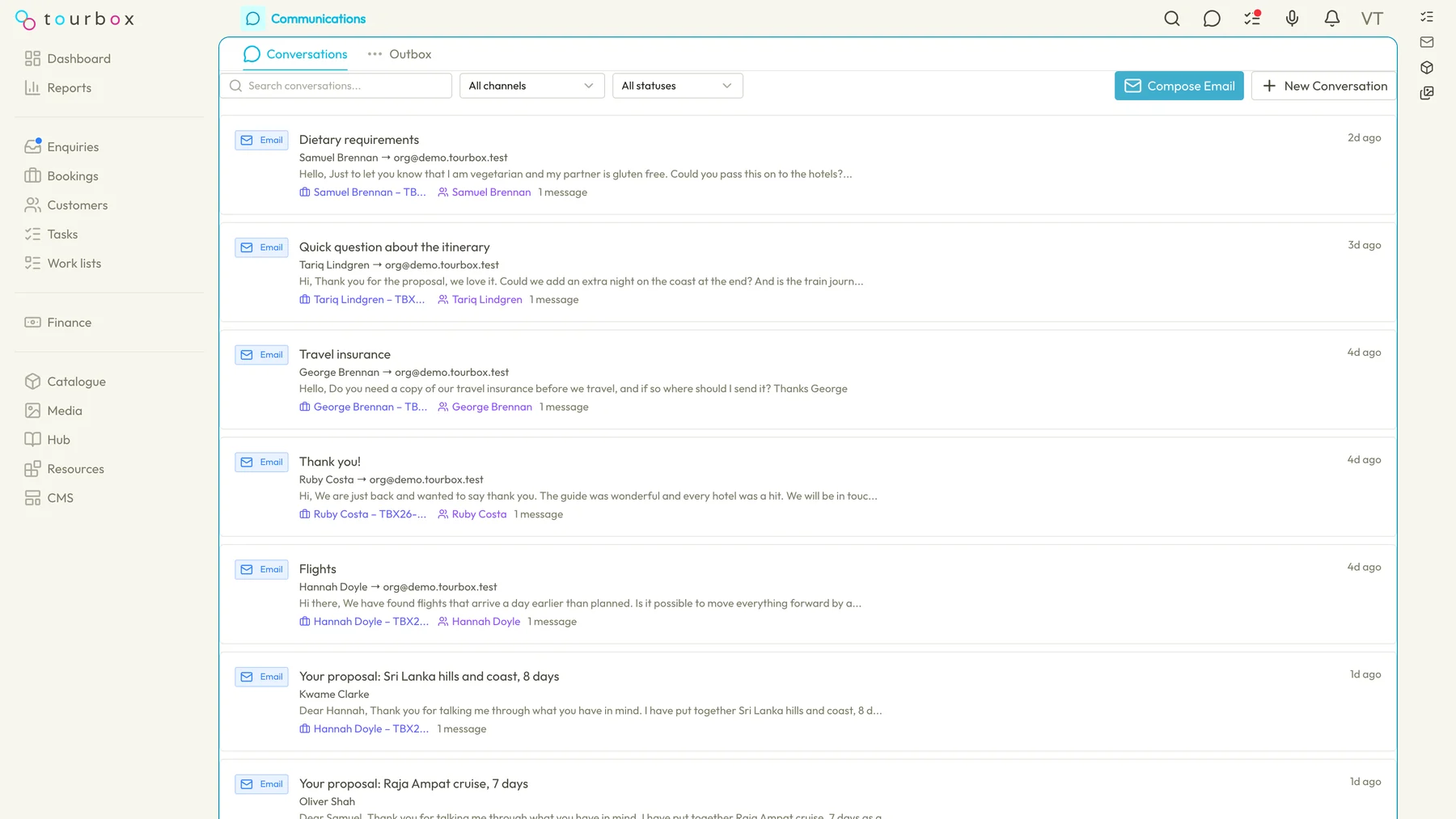
Task: Click Email badge on Flights row
Action: tap(261, 570)
